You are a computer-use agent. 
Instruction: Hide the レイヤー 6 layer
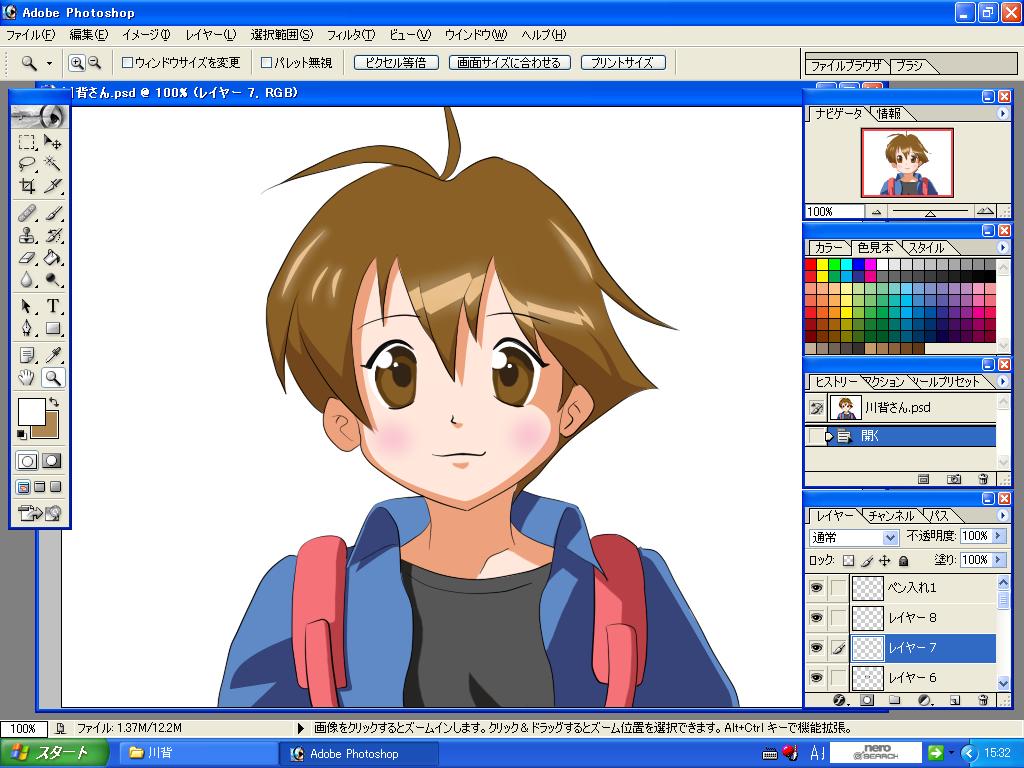(x=816, y=678)
